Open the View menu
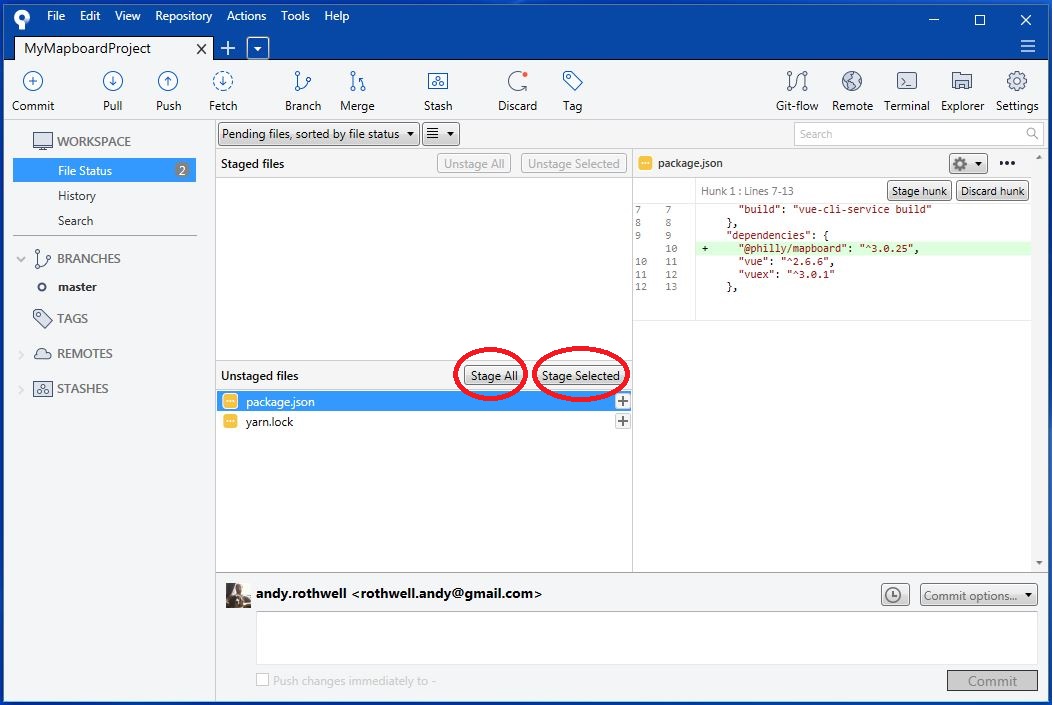Screen dimensions: 1055x705 click(x=127, y=15)
